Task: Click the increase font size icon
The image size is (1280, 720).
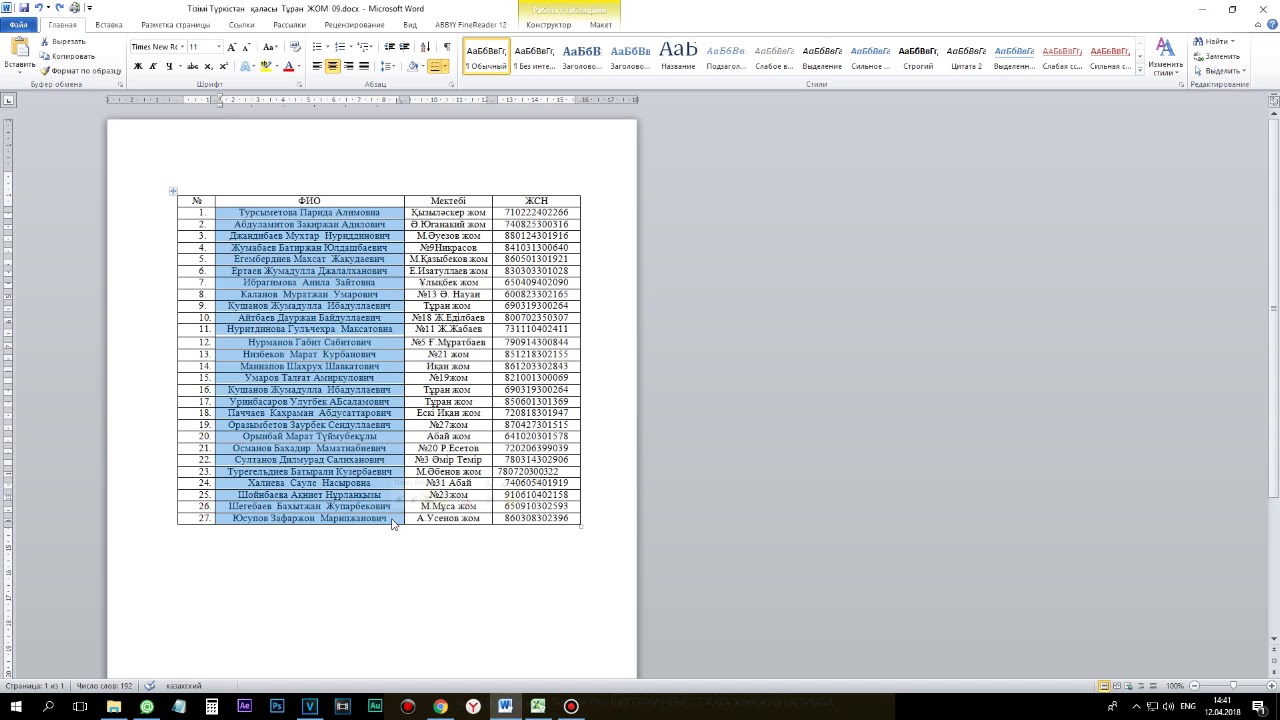Action: [231, 47]
